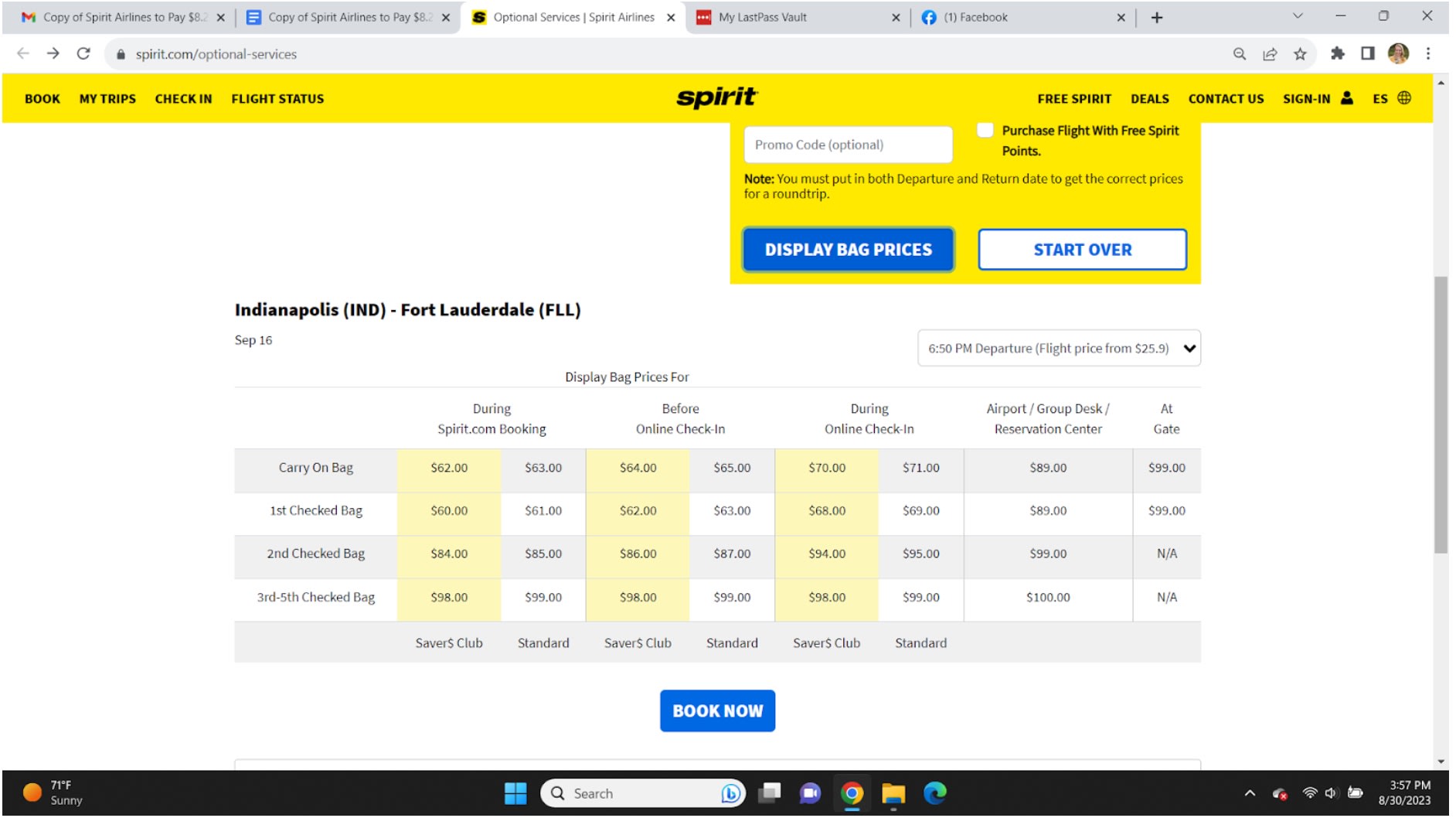Open the Chrome profile avatar
Image resolution: width=1456 pixels, height=818 pixels.
[x=1398, y=53]
